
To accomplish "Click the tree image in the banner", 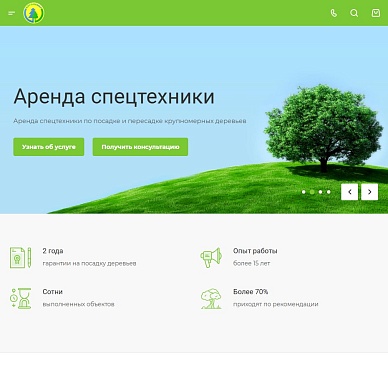I will point(323,128).
